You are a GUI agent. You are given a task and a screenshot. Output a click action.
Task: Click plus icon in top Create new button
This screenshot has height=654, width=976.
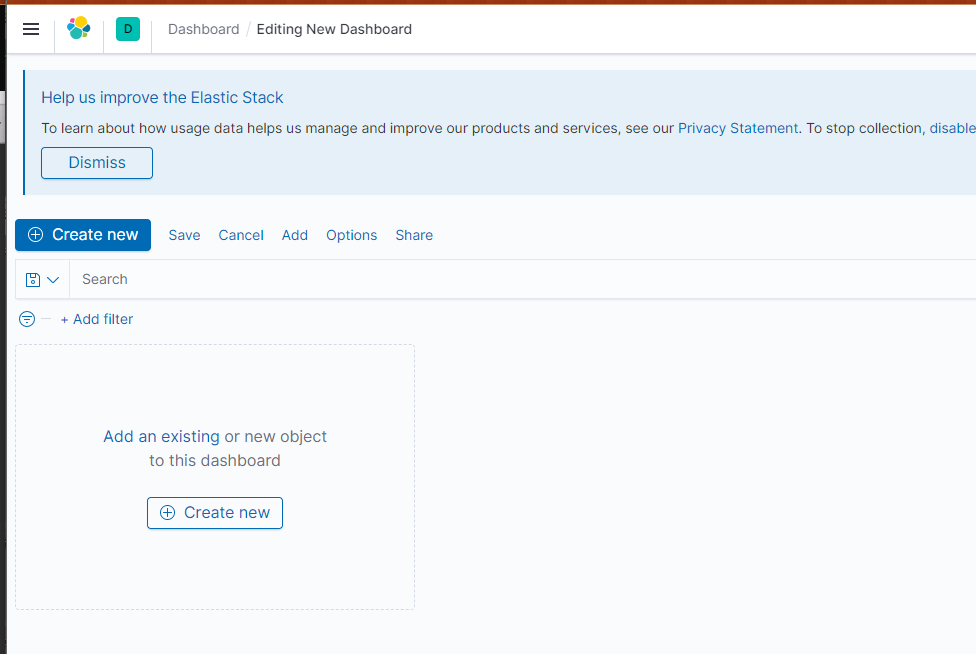35,235
